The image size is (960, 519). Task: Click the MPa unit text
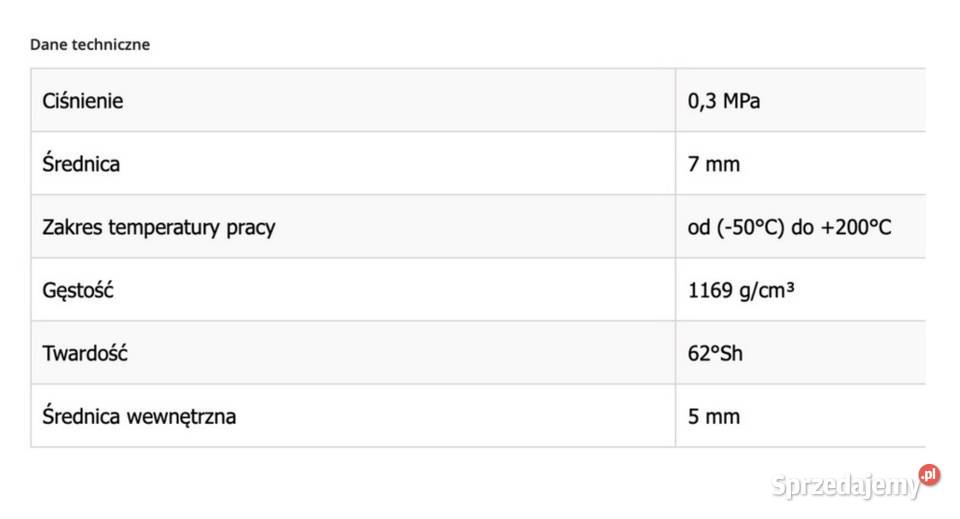741,101
